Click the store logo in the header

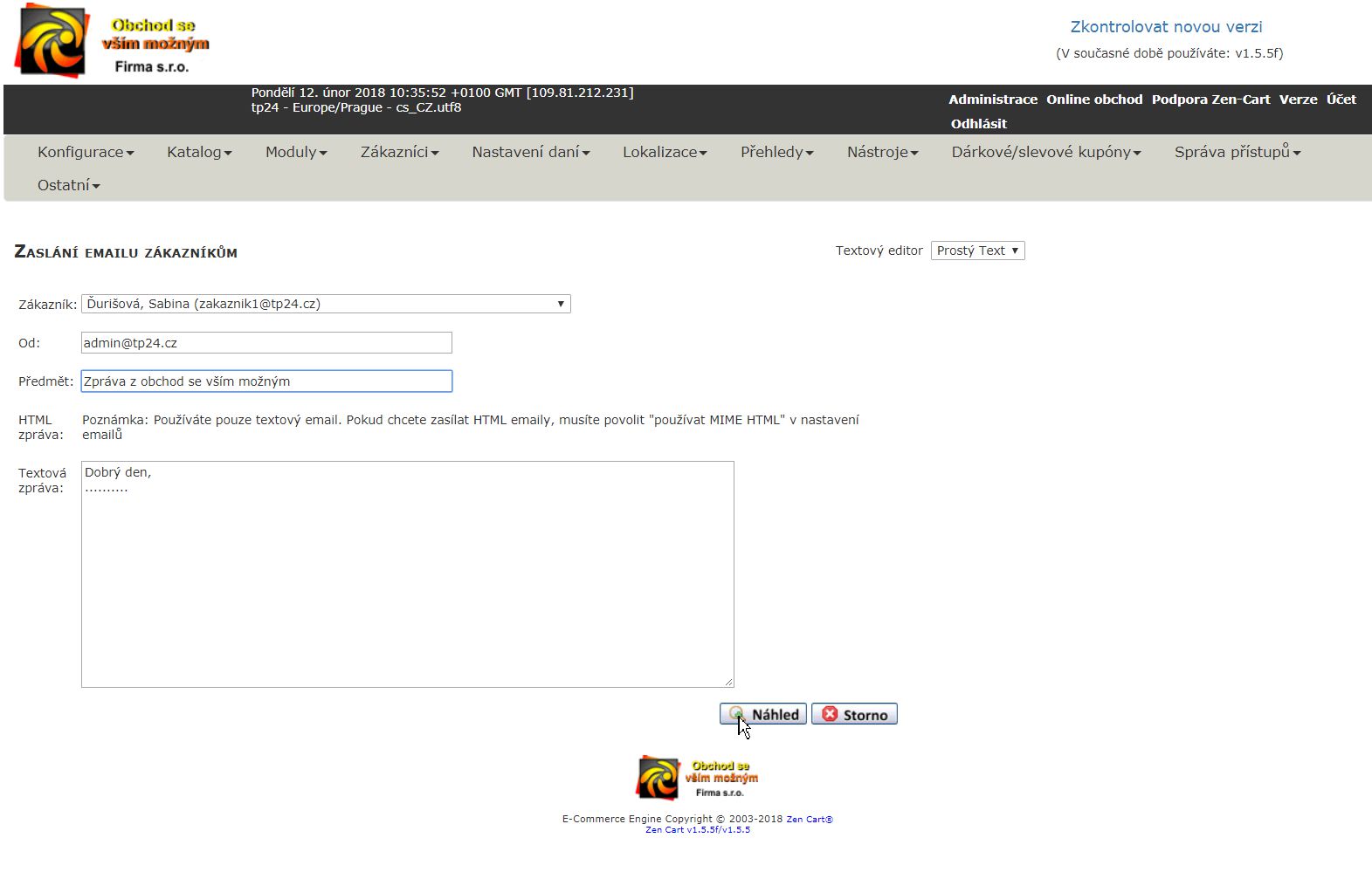click(x=112, y=42)
